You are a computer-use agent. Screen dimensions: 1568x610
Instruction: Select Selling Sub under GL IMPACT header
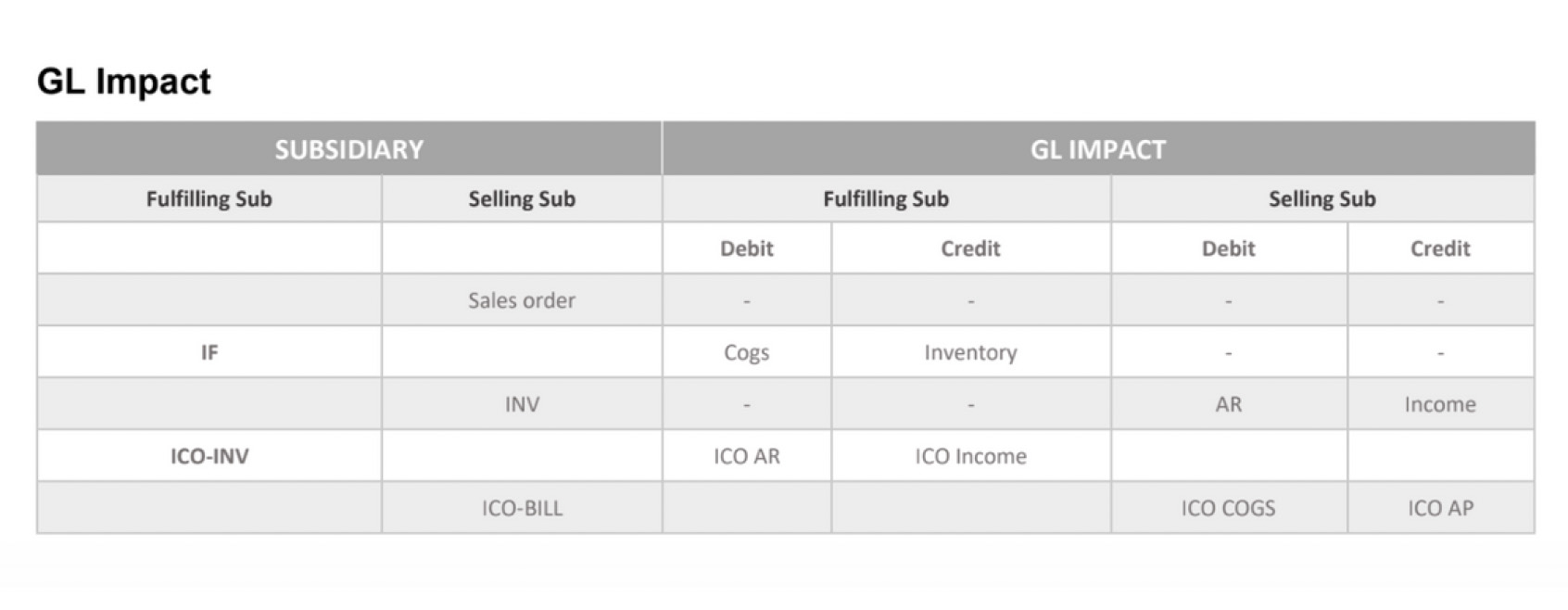[x=1322, y=198]
